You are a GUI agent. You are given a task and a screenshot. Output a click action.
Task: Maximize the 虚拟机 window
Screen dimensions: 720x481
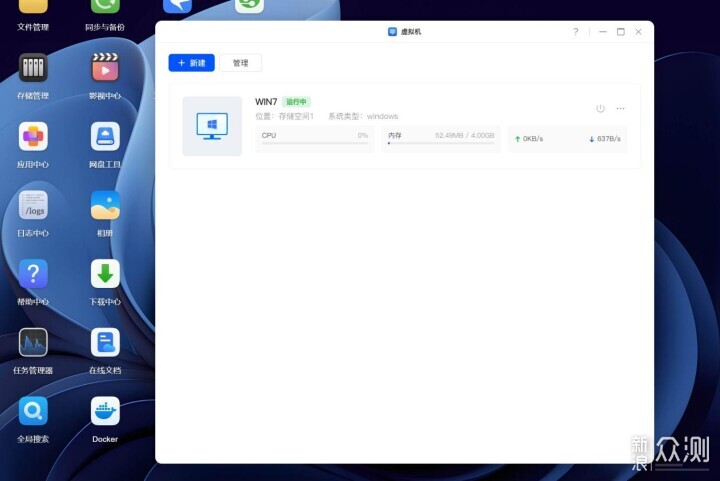click(621, 32)
